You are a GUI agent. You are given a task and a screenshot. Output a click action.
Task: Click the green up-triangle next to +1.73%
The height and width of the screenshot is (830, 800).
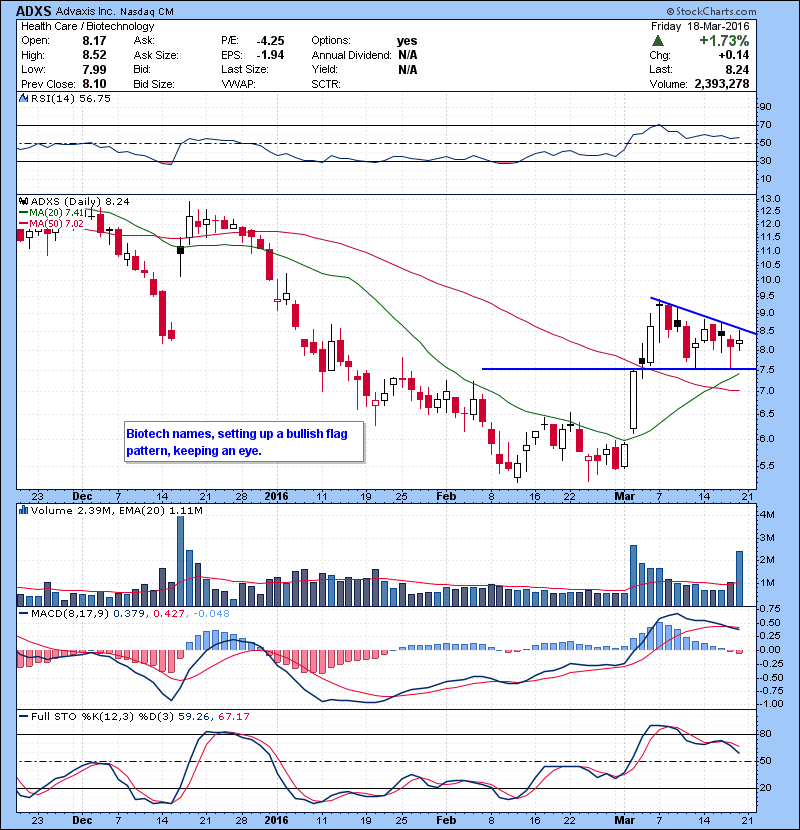(x=658, y=41)
